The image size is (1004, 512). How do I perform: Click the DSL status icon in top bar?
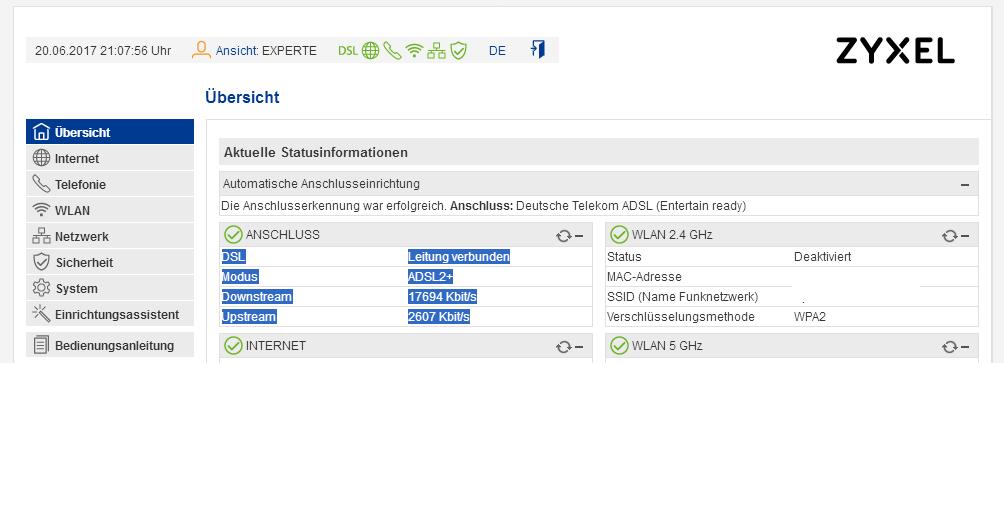point(348,51)
